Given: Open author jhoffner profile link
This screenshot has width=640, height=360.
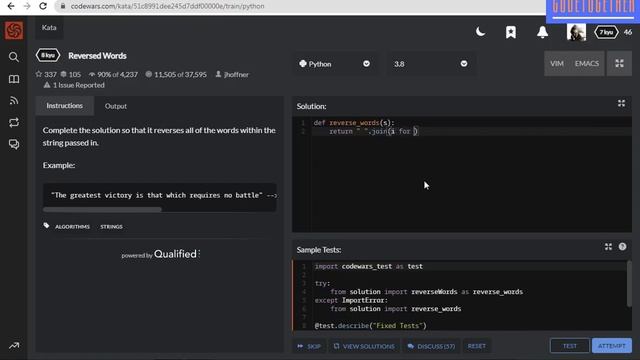Looking at the screenshot, I should pyautogui.click(x=232, y=74).
